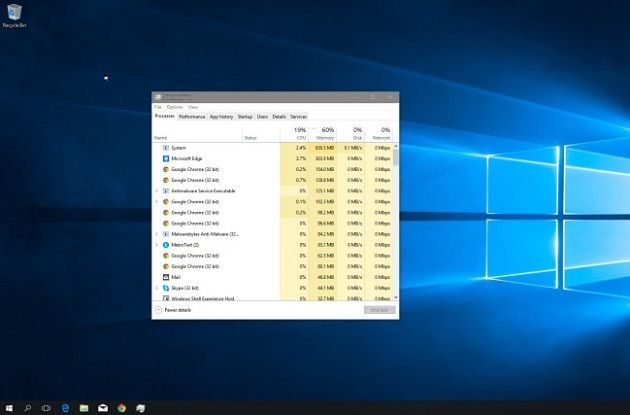Open the Options menu
Viewport: 630px width, 415px height.
[x=175, y=107]
